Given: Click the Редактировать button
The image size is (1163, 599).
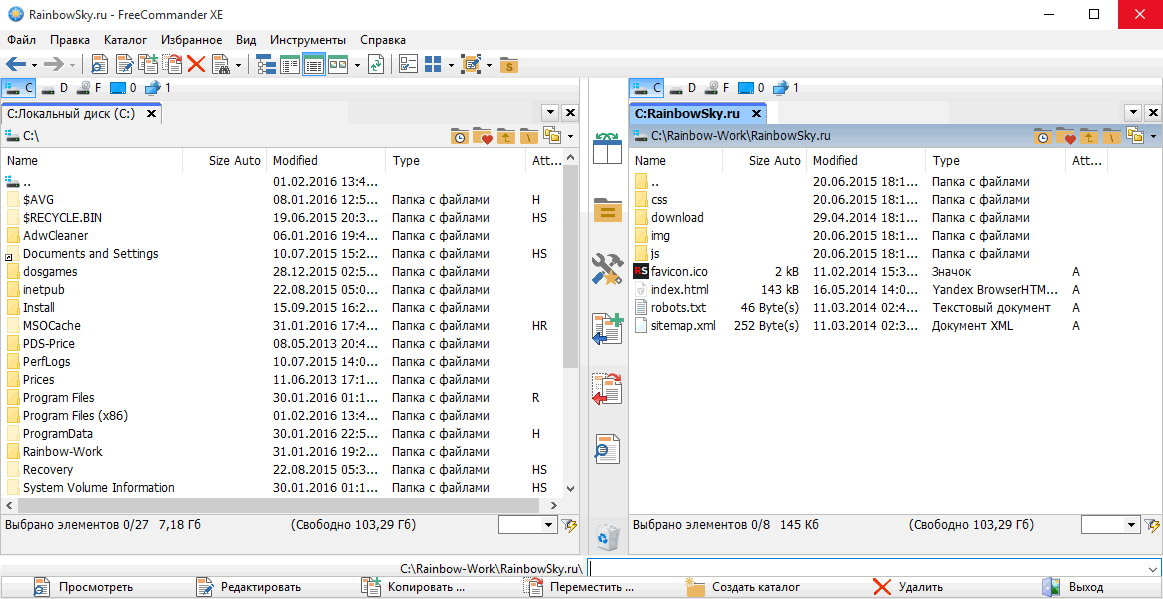Looking at the screenshot, I should click(248, 588).
